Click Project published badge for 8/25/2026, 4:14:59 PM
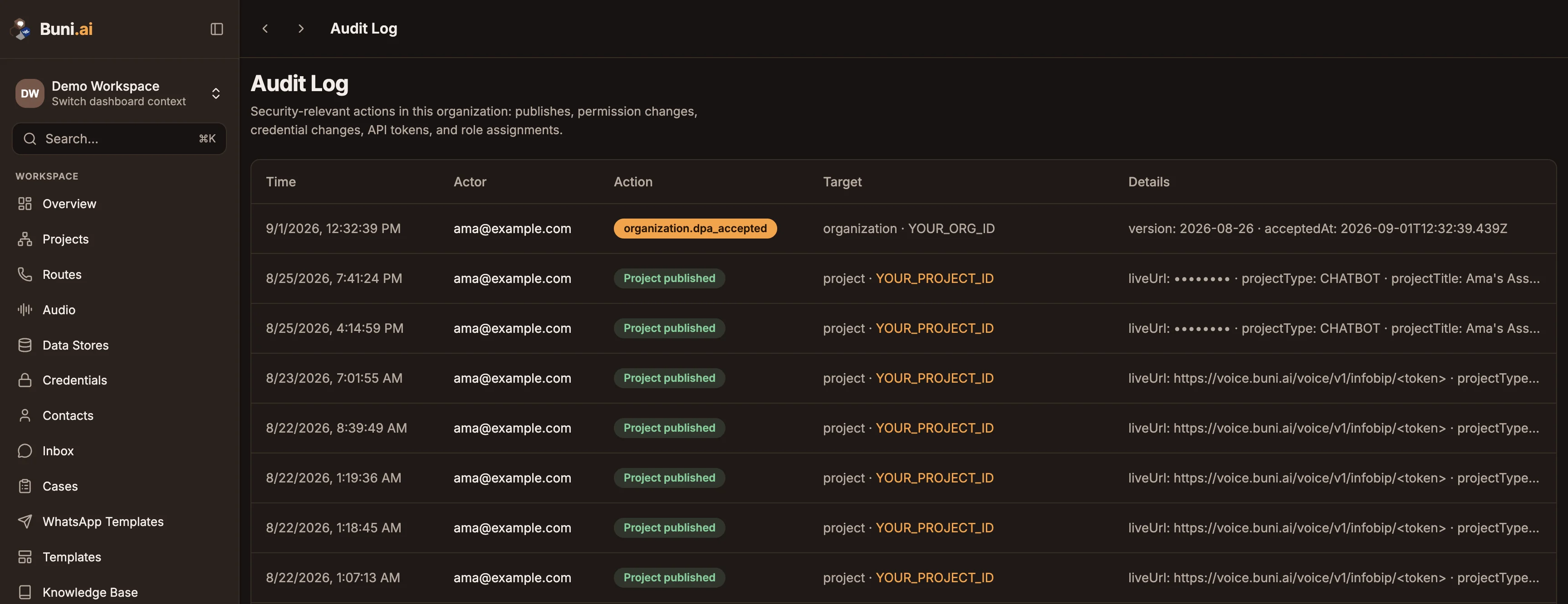The height and width of the screenshot is (604, 1568). click(x=669, y=328)
